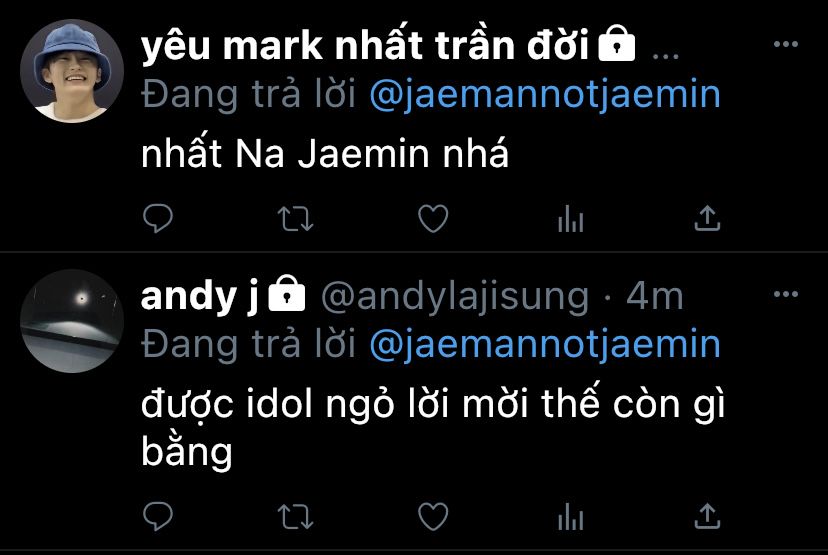Open @jaemannotjaemin mention in first tweet
The image size is (828, 555).
[545, 95]
